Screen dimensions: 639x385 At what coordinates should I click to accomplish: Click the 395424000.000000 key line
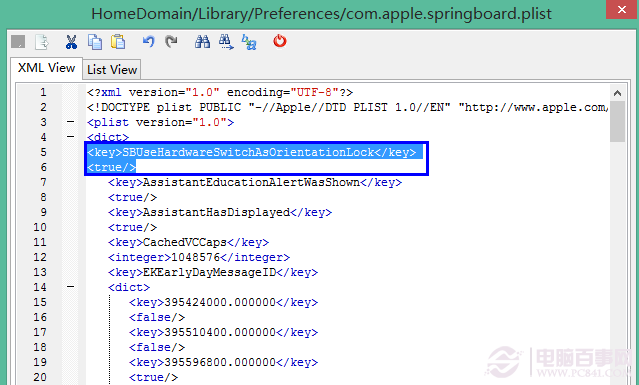point(223,302)
